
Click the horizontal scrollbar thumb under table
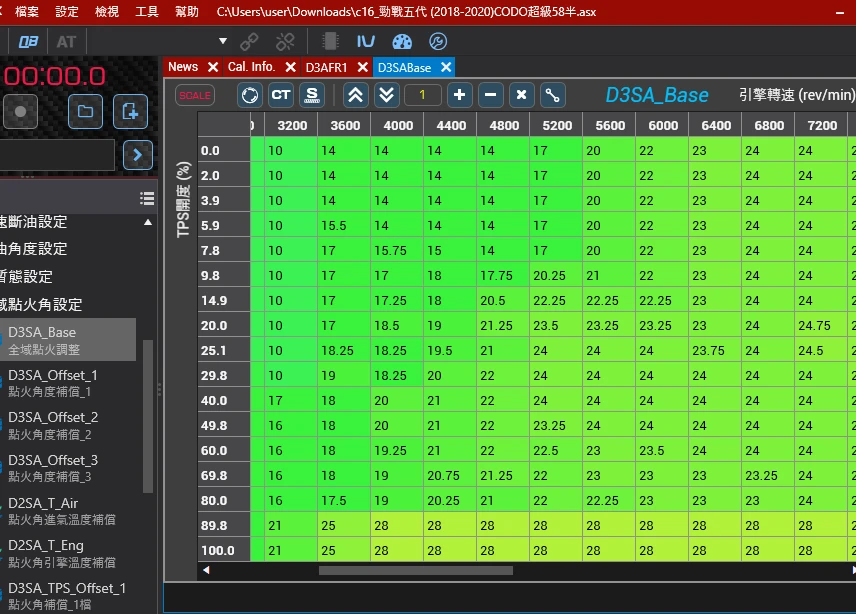(x=416, y=570)
